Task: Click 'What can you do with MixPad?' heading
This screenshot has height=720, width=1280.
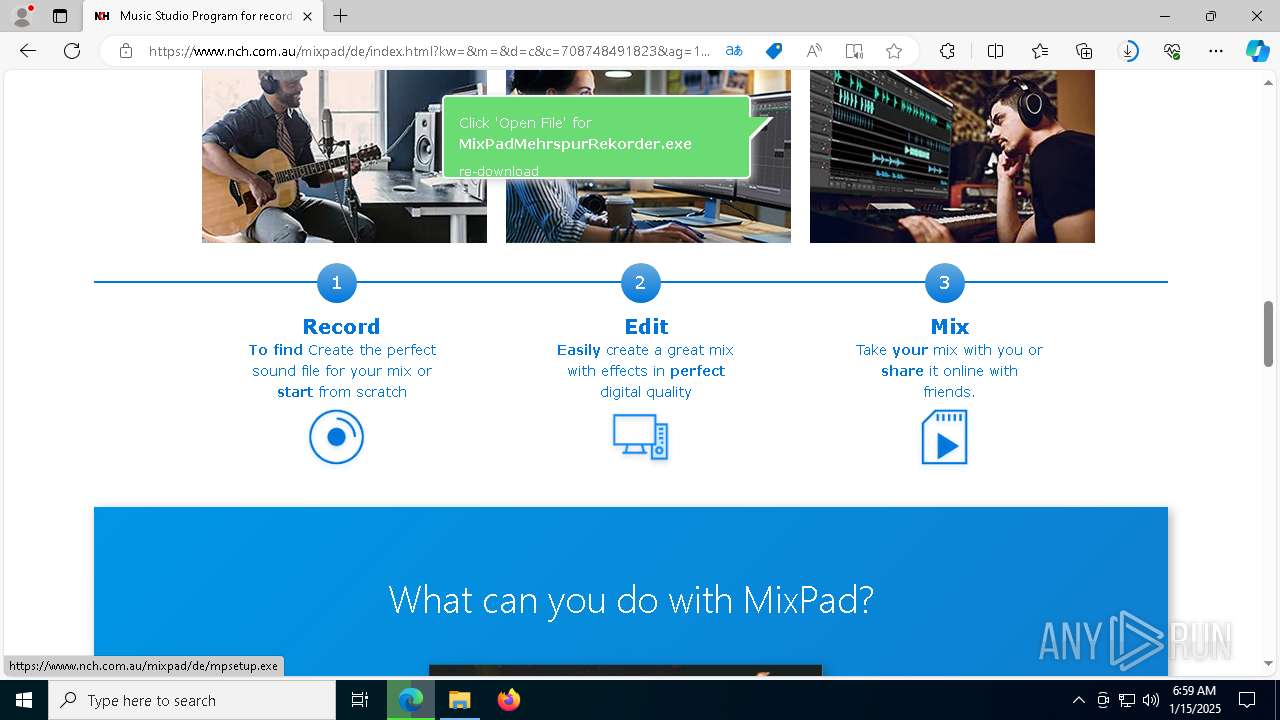Action: pyautogui.click(x=631, y=599)
